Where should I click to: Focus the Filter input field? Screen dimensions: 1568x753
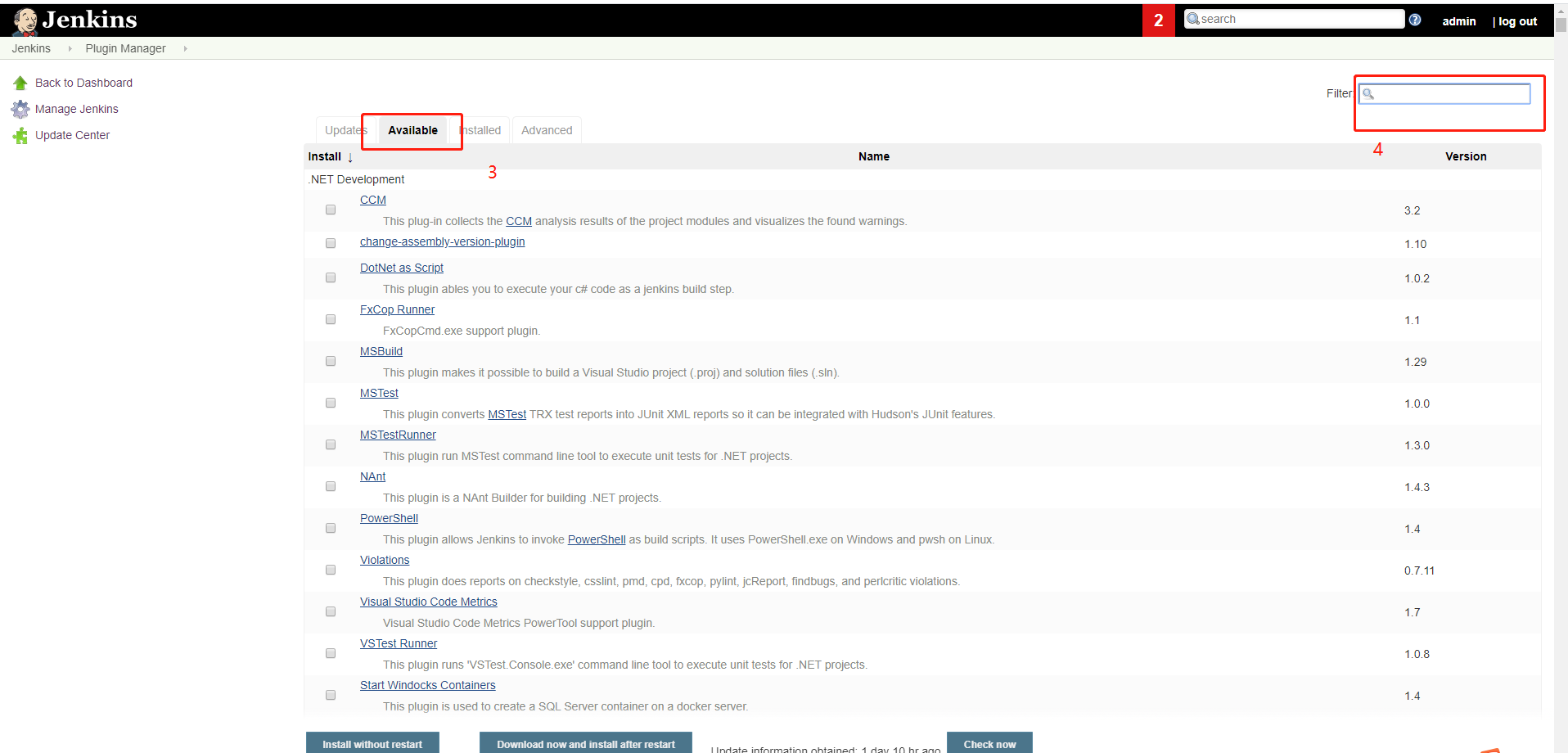[1444, 93]
